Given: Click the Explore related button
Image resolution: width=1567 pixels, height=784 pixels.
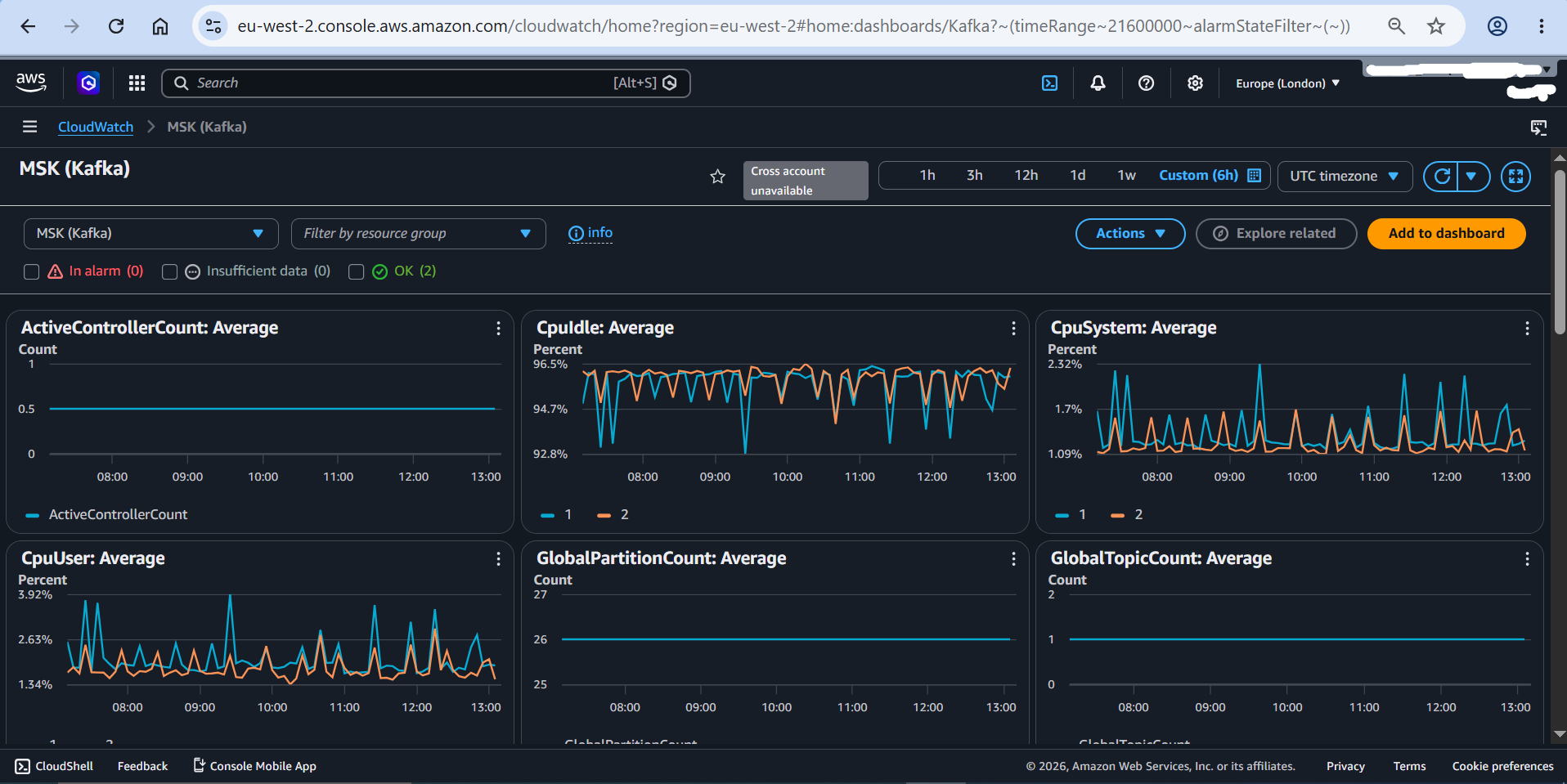Looking at the screenshot, I should point(1276,234).
